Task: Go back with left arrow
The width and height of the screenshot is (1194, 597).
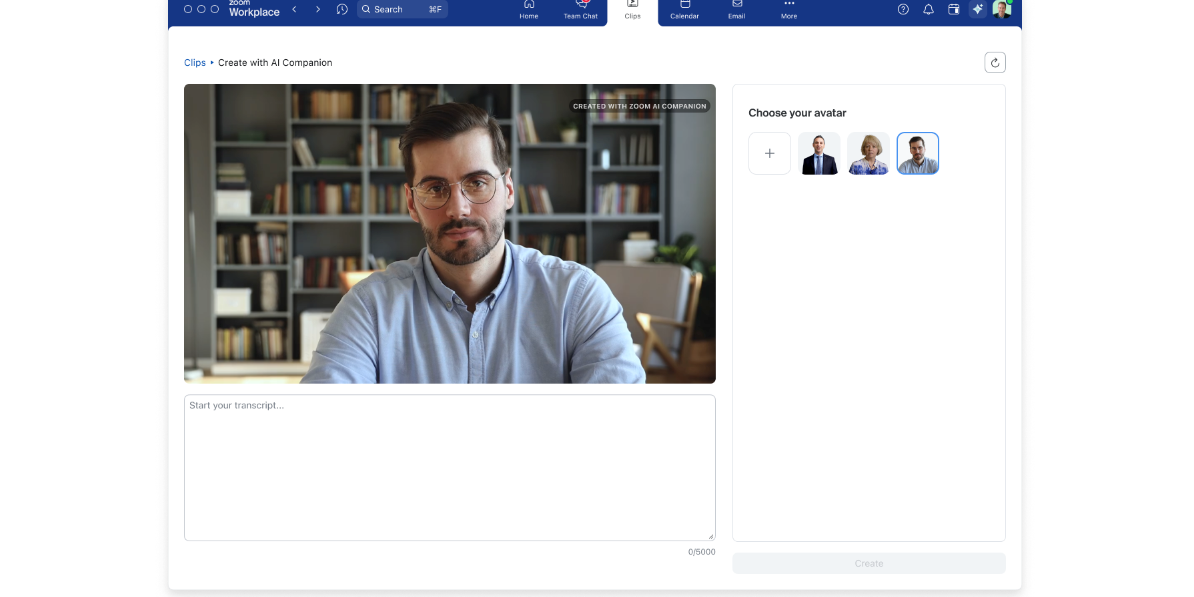Action: coord(295,9)
